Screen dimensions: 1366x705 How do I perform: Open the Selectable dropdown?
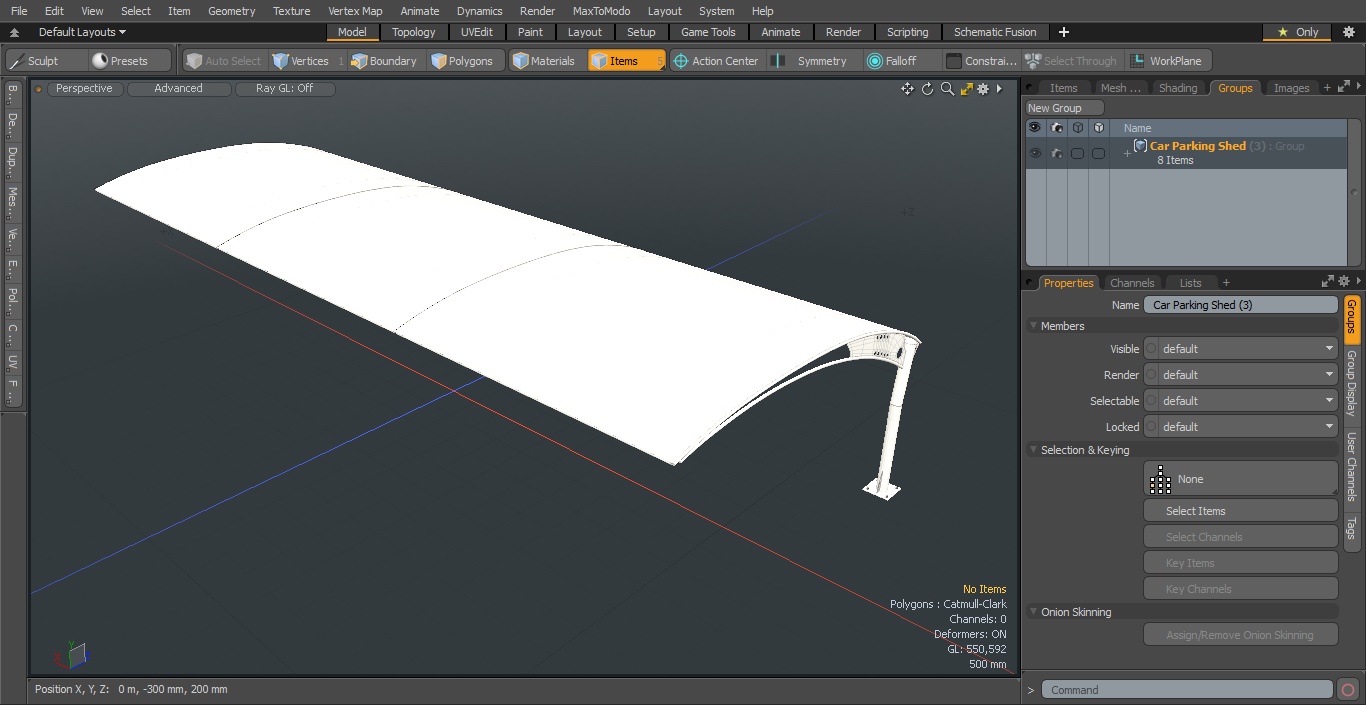click(x=1240, y=401)
